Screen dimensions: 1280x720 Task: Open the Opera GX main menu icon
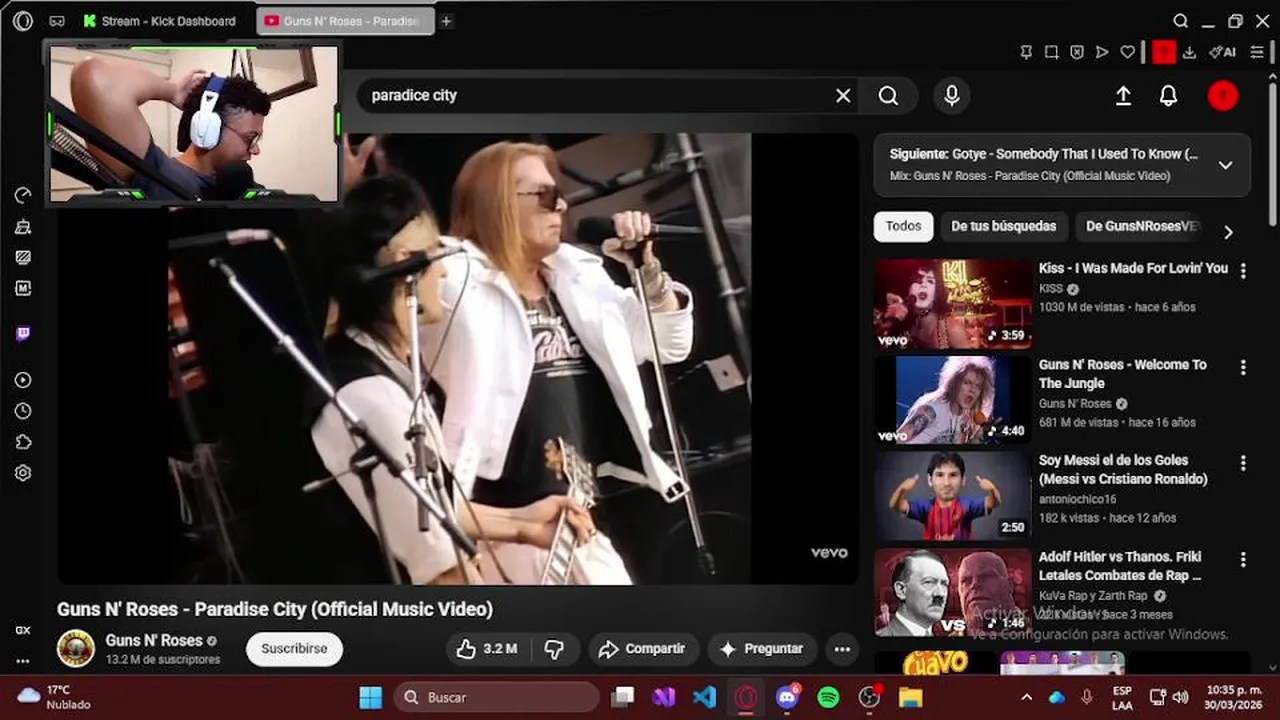pyautogui.click(x=23, y=21)
